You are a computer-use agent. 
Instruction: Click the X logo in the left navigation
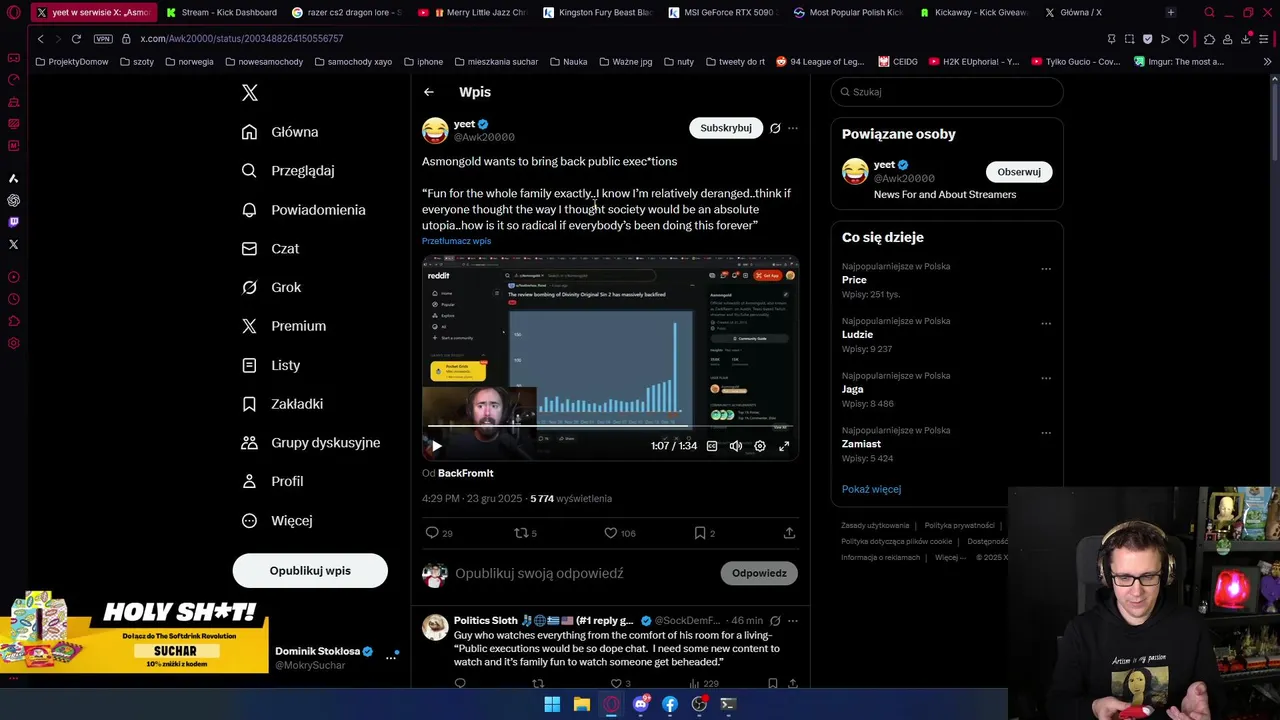[250, 93]
